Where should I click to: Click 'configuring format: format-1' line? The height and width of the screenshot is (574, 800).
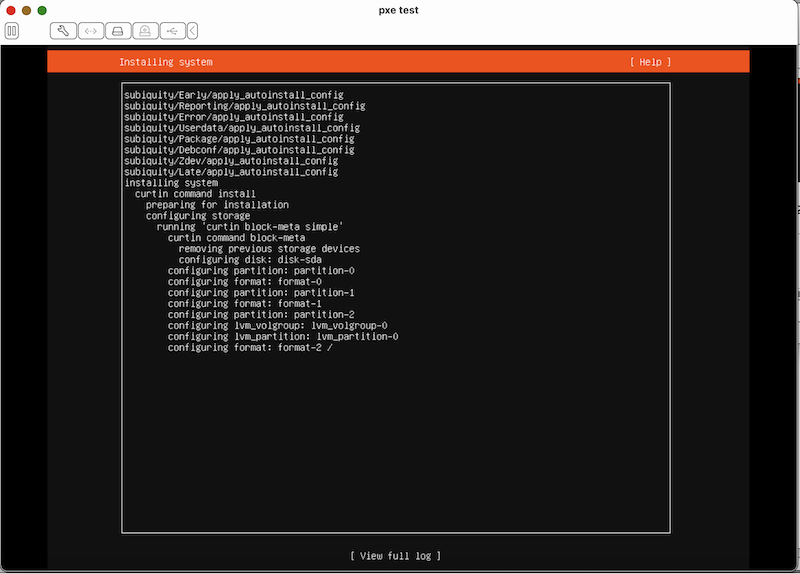[245, 304]
